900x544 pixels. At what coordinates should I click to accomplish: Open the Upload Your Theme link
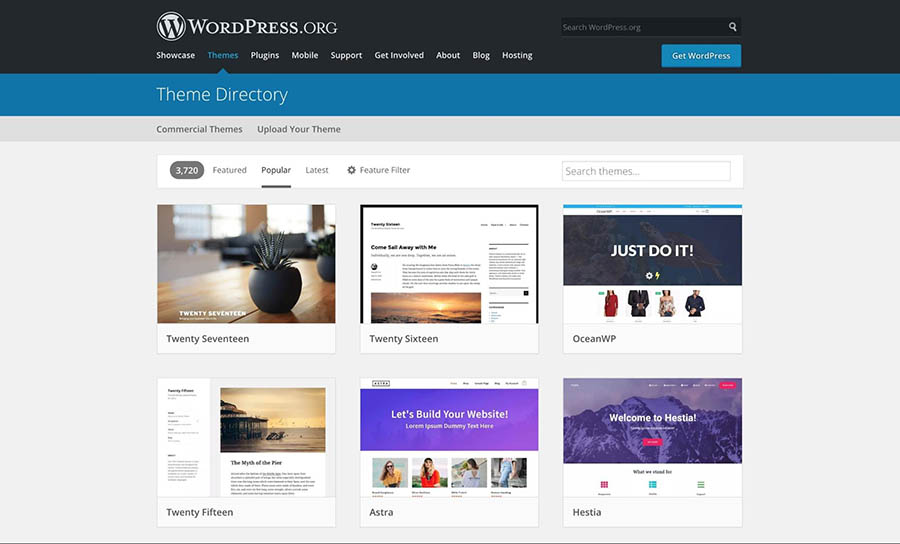point(298,129)
